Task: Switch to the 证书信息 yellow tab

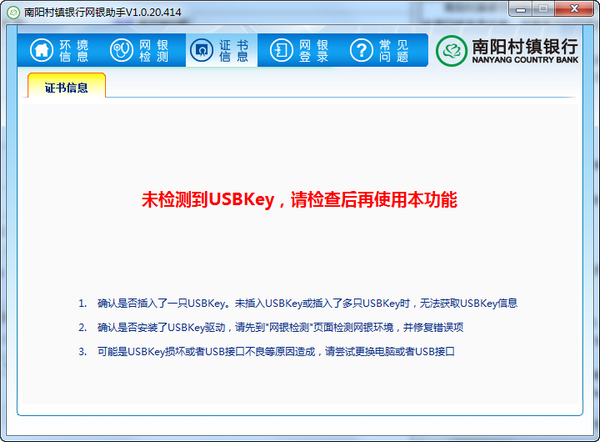Action: pos(66,87)
